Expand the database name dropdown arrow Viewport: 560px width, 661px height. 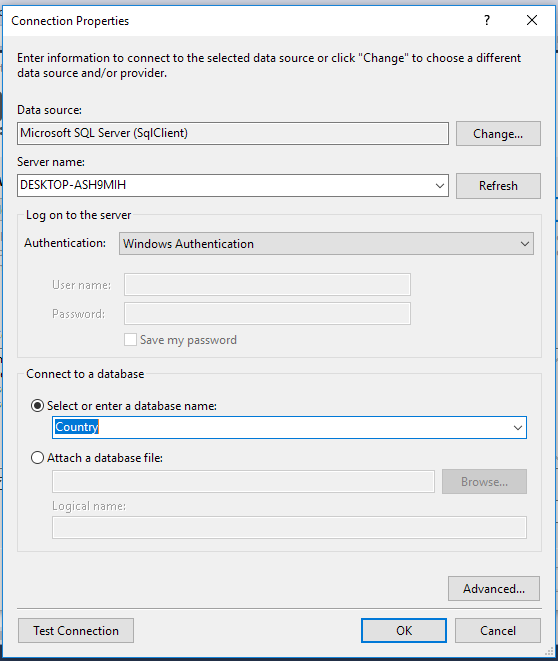pyautogui.click(x=518, y=428)
